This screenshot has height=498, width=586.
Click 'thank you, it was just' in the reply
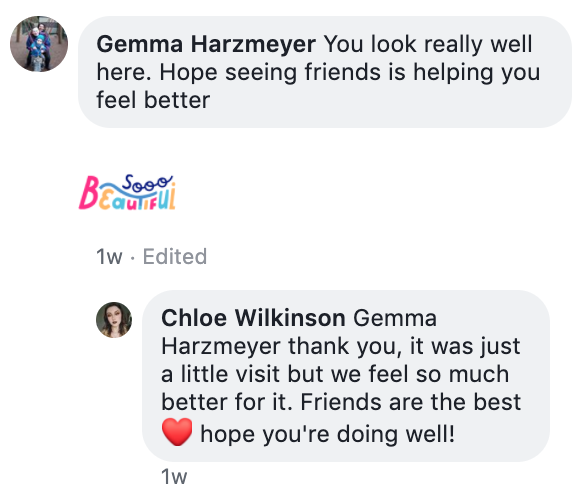tap(404, 346)
